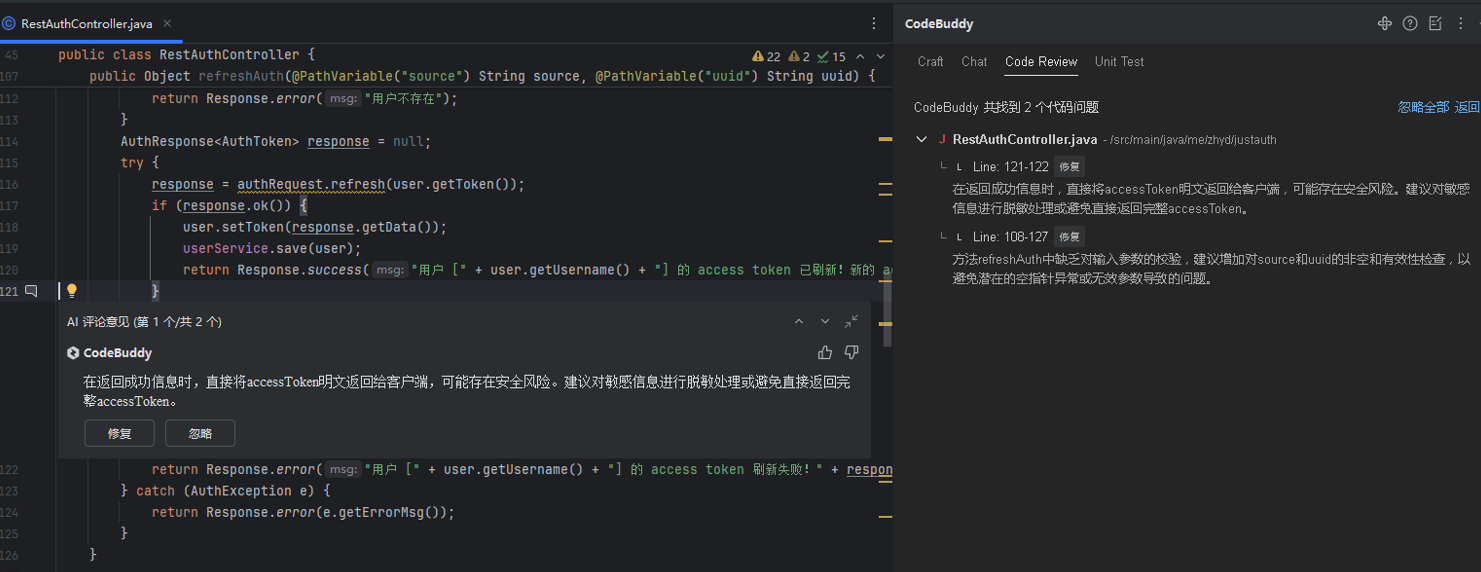Close the RestAuthController.java editor tab
This screenshot has width=1481, height=572.
pyautogui.click(x=167, y=23)
